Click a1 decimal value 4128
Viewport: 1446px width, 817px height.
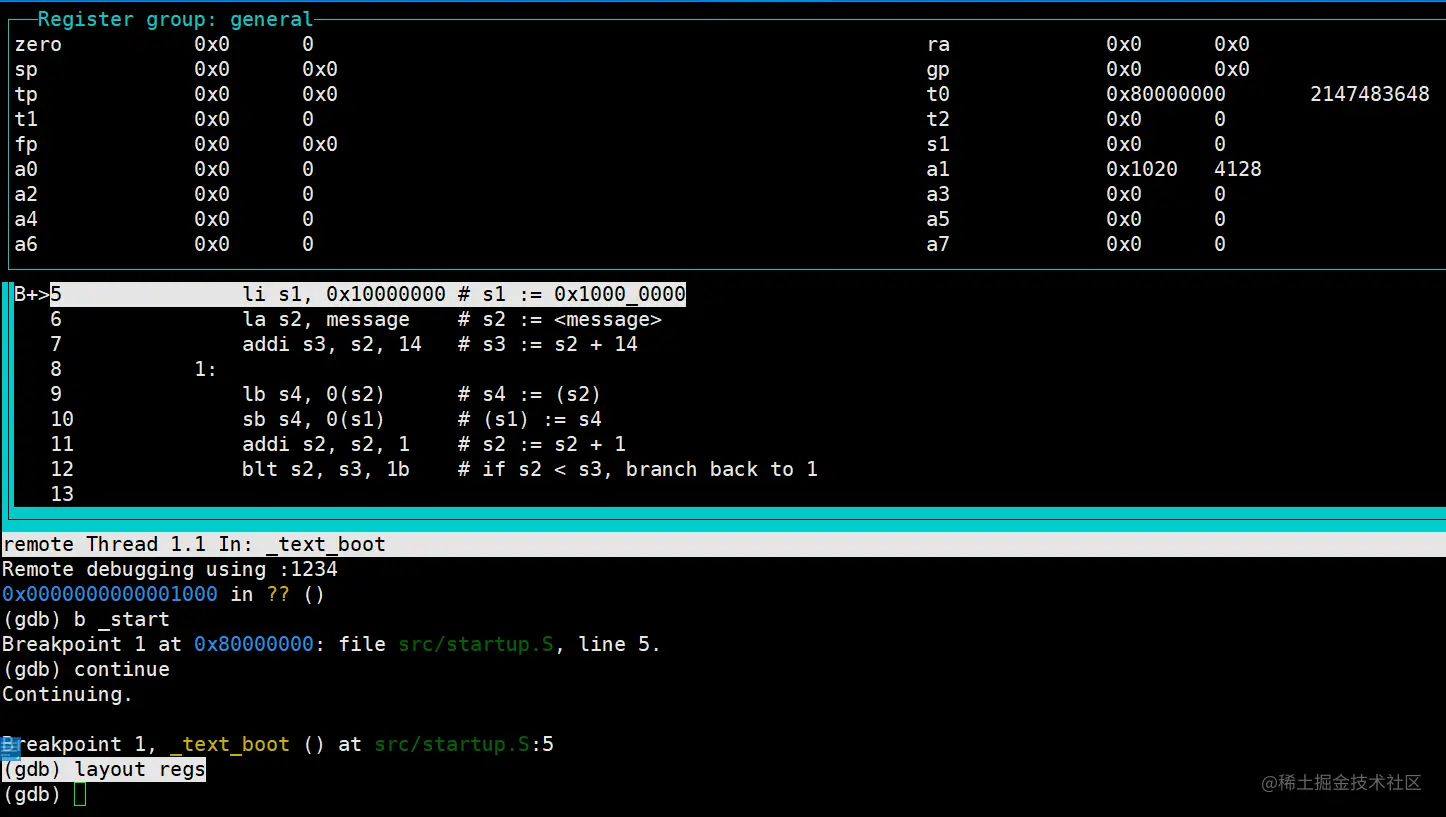(x=1238, y=169)
